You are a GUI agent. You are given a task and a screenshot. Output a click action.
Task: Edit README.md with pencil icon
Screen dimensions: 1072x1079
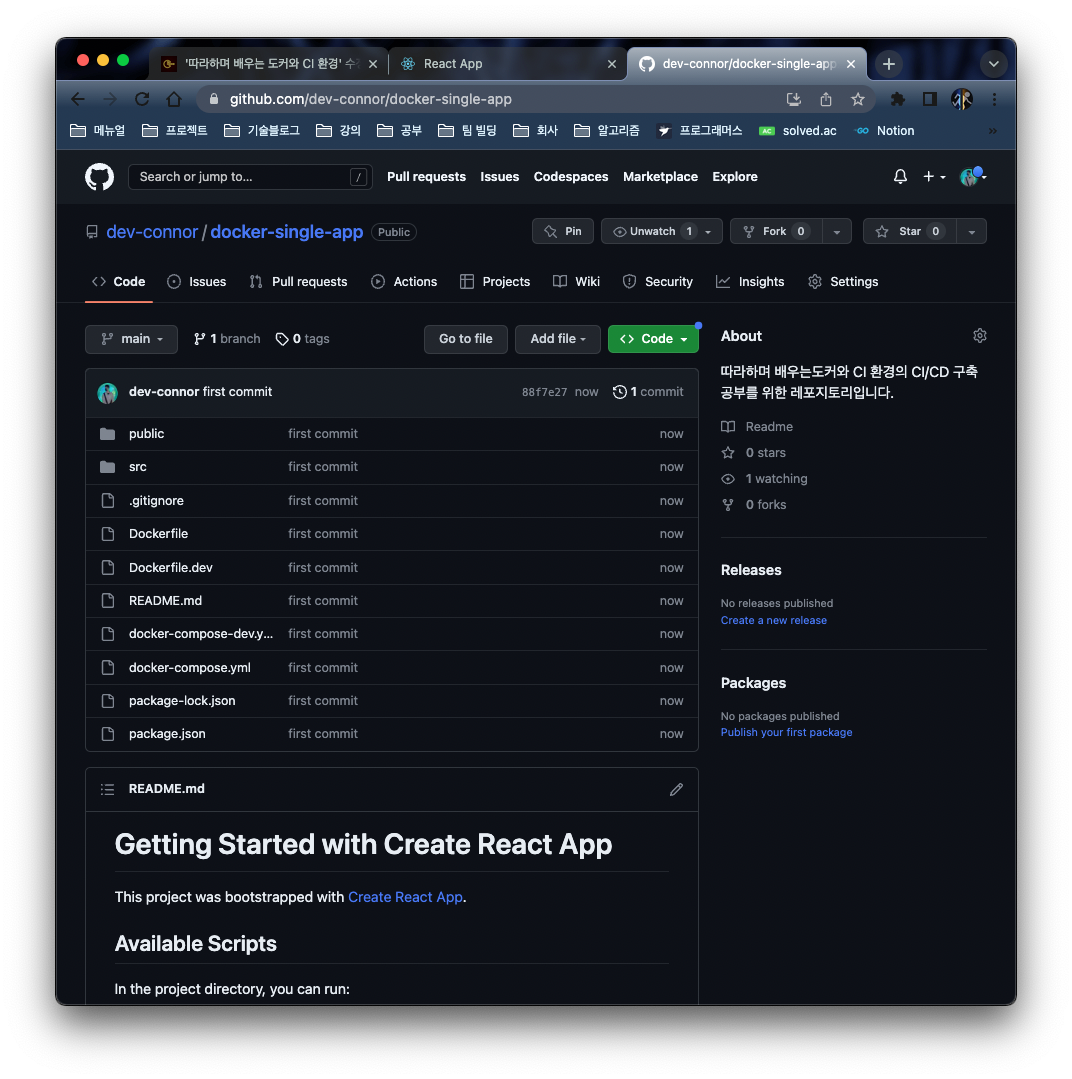point(676,789)
